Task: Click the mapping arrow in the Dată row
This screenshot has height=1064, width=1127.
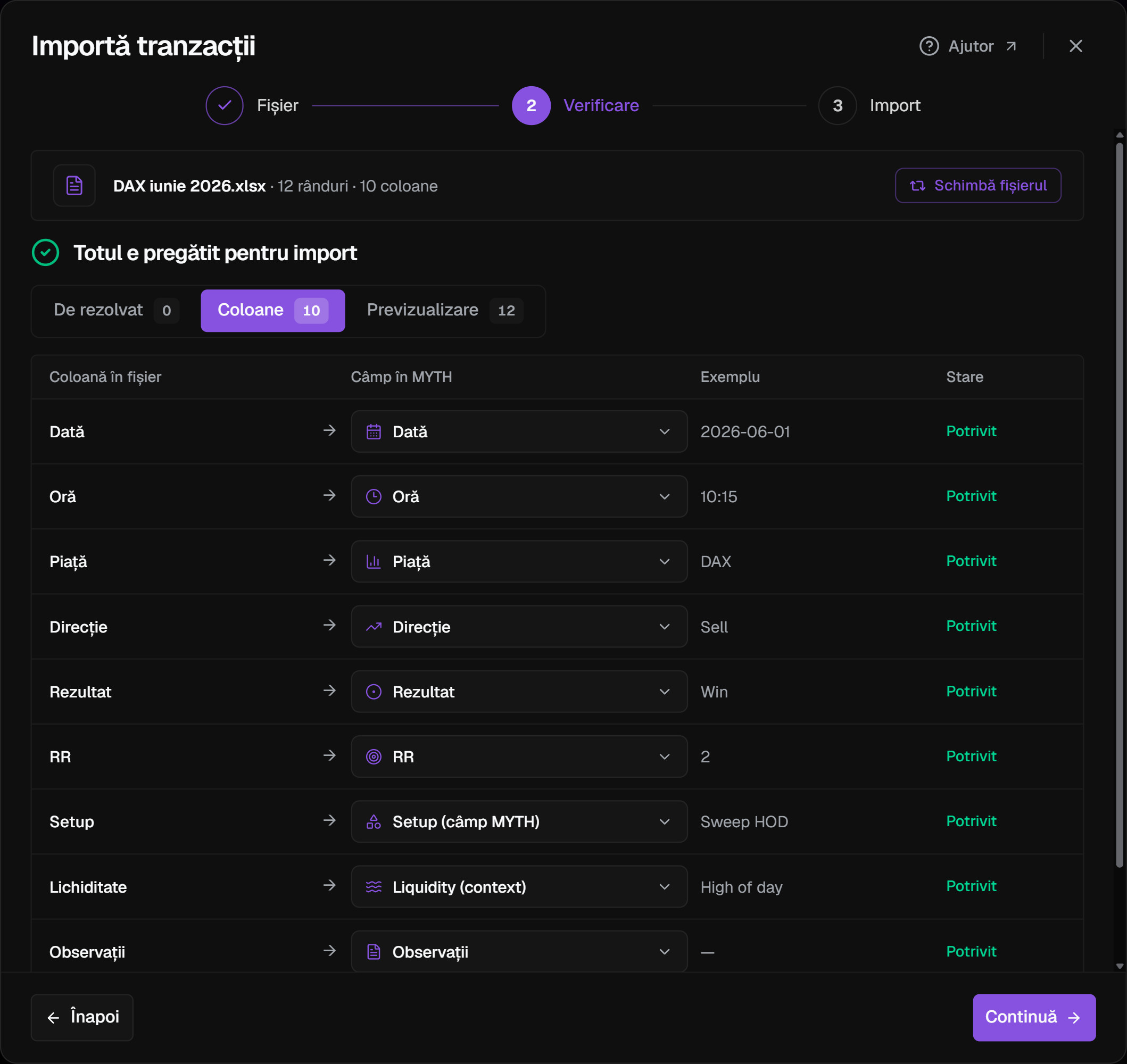Action: coord(329,430)
